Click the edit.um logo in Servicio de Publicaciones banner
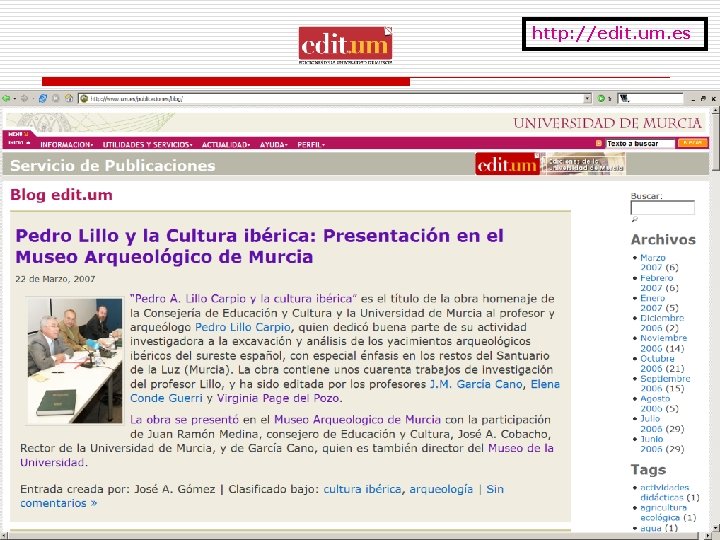Viewport: 720px width, 540px height. 507,164
